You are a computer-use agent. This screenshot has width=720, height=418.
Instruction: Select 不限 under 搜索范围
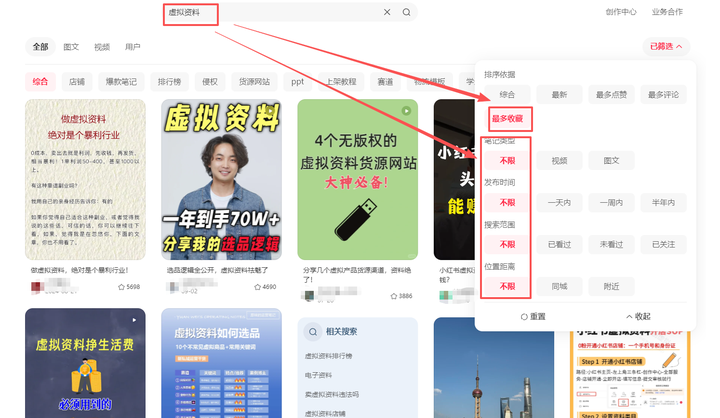coord(507,244)
